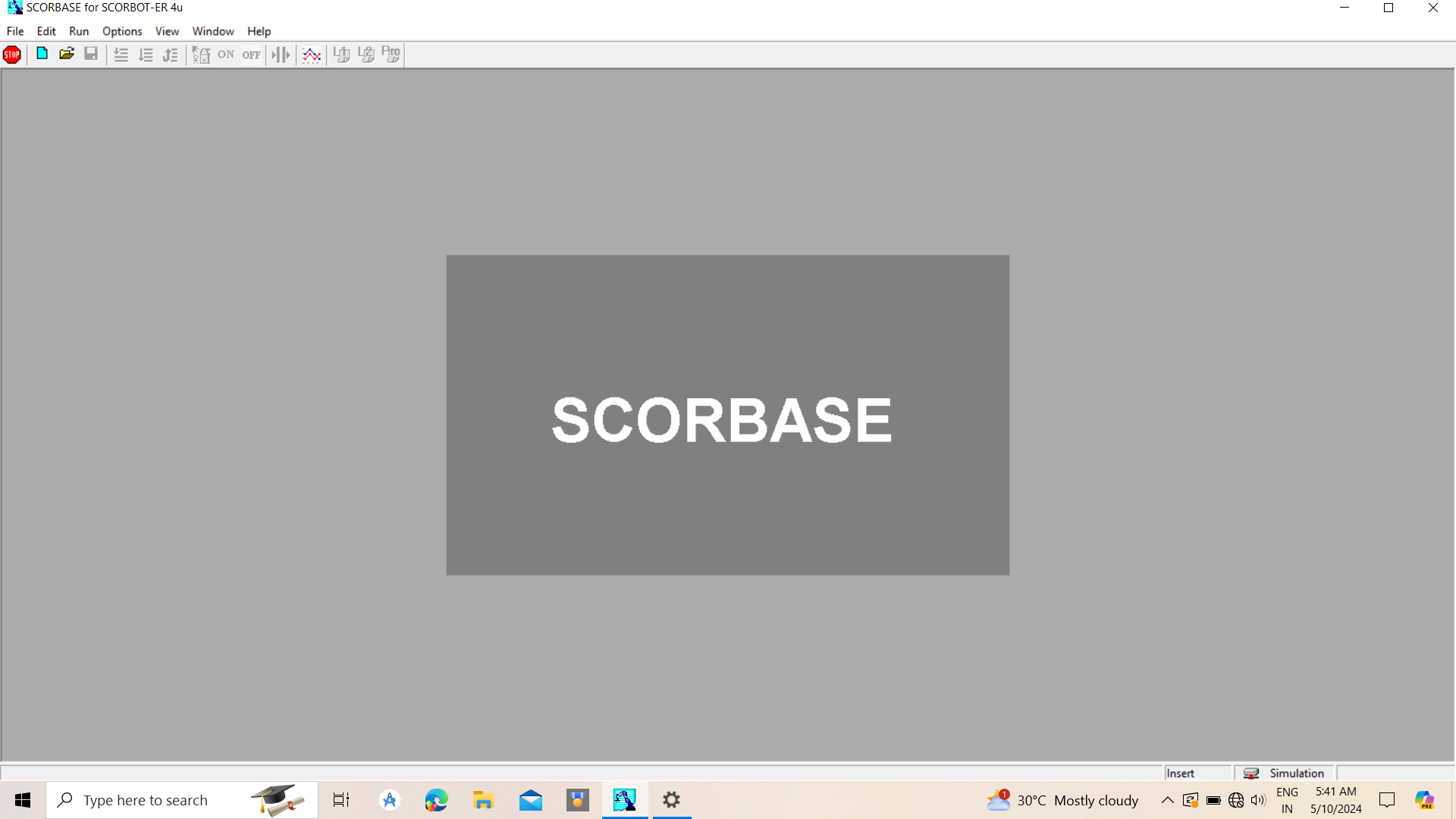The width and height of the screenshot is (1456, 819).
Task: Open the Copilot preview icon in taskbar
Action: (x=1425, y=800)
